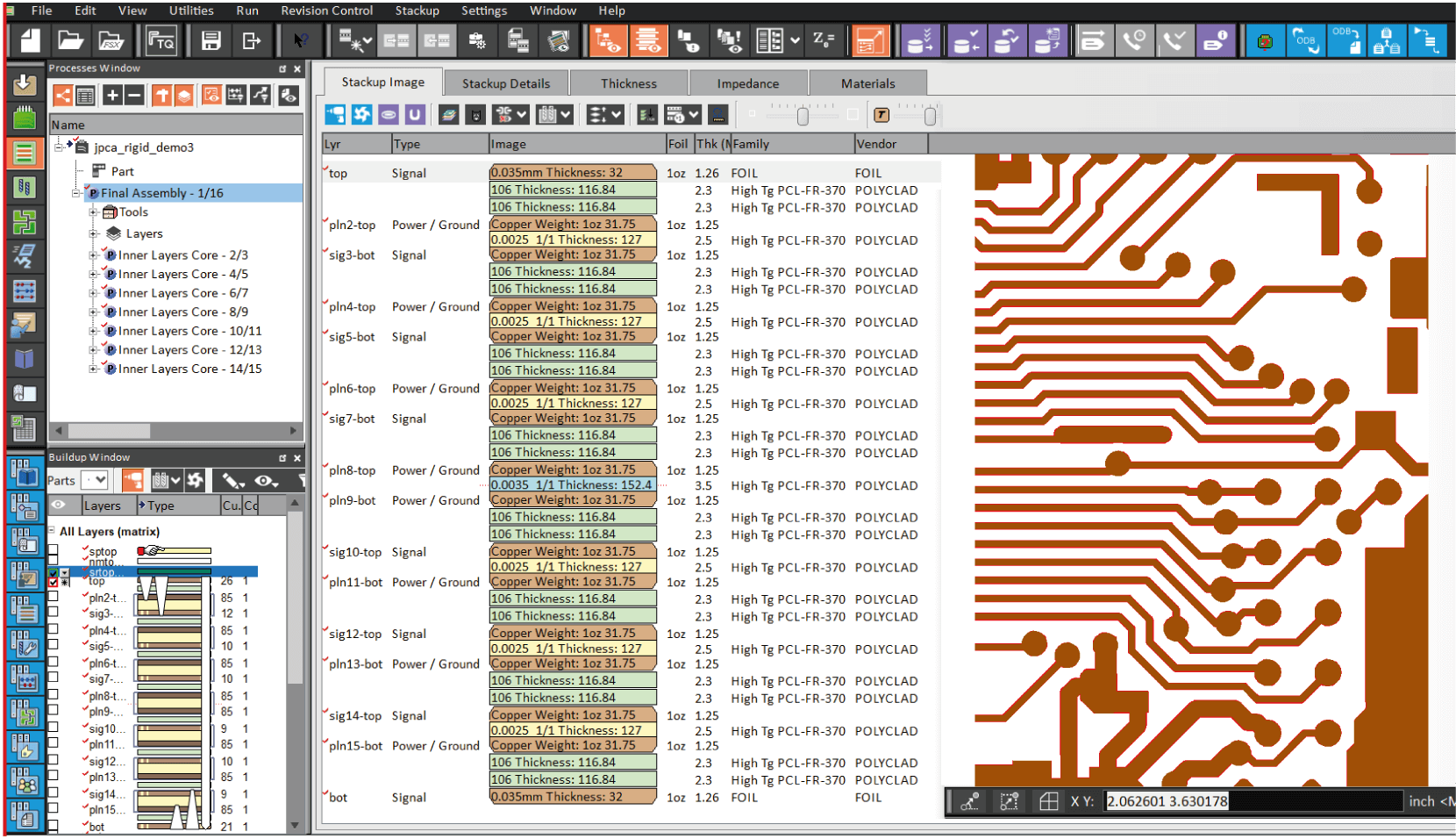The width and height of the screenshot is (1456, 839).
Task: Select the table view icon in Processes Window
Action: 84,95
